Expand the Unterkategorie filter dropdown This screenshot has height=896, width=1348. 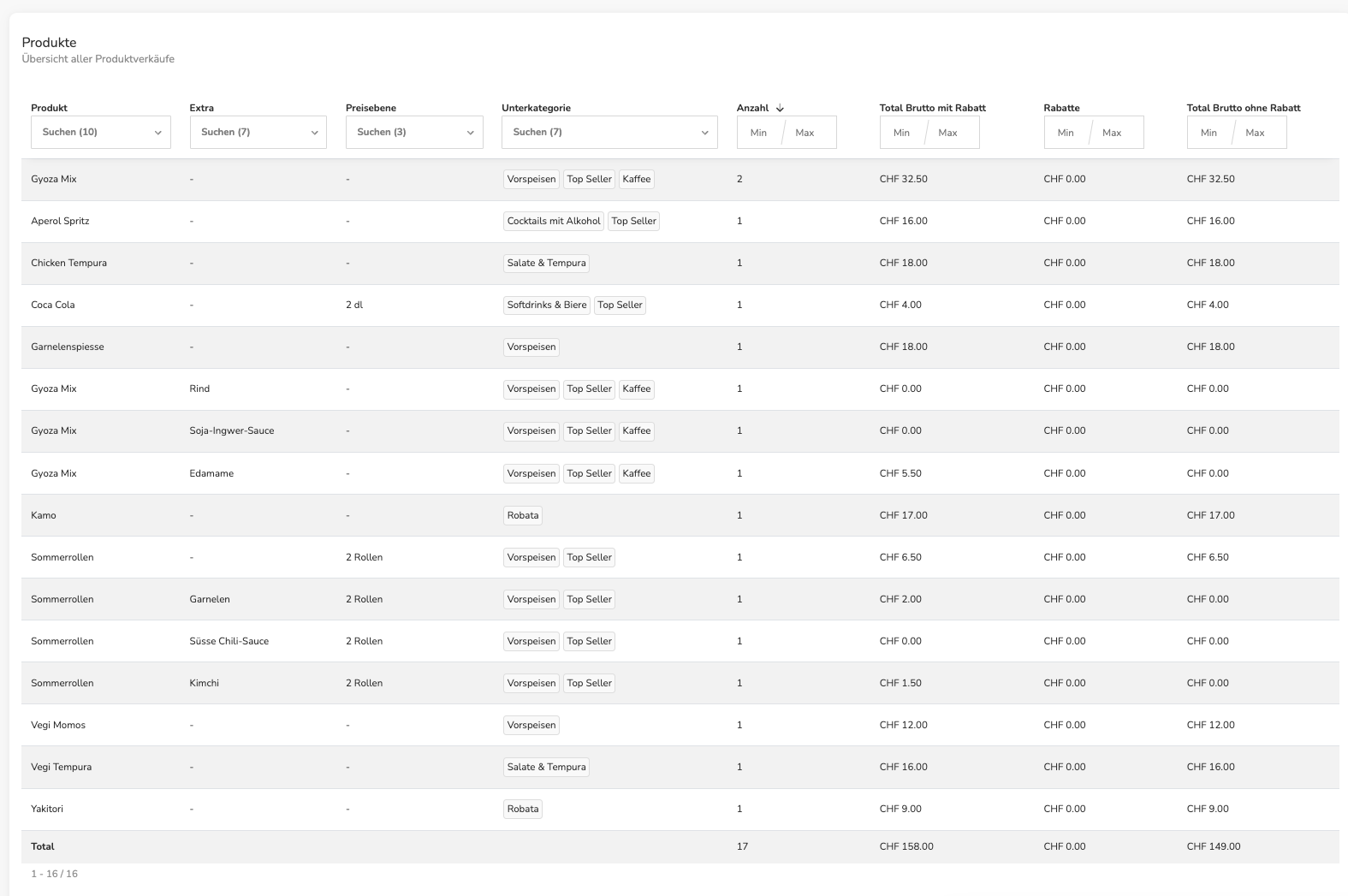(x=609, y=132)
